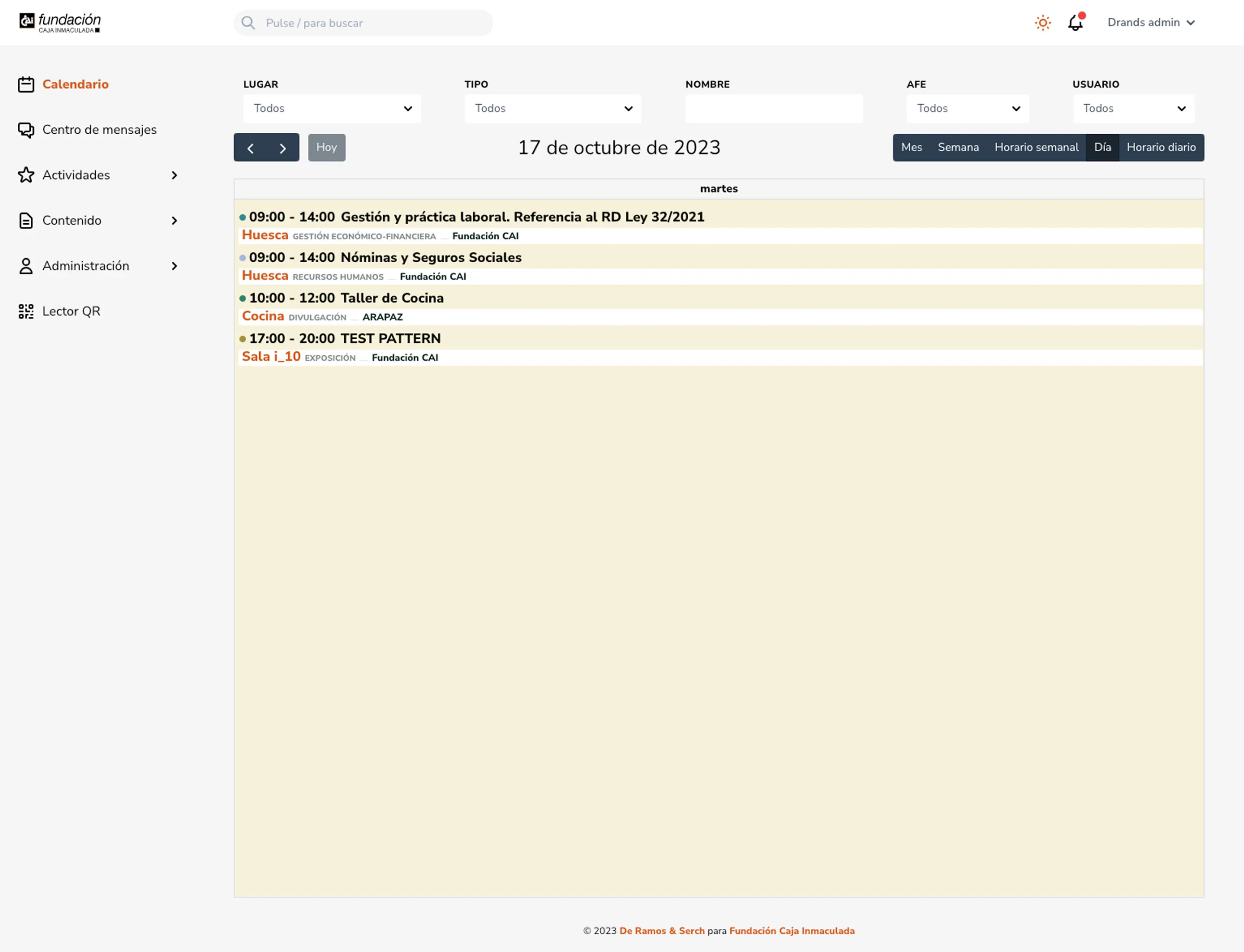Go to next day arrow
1244x952 pixels.
click(x=283, y=148)
